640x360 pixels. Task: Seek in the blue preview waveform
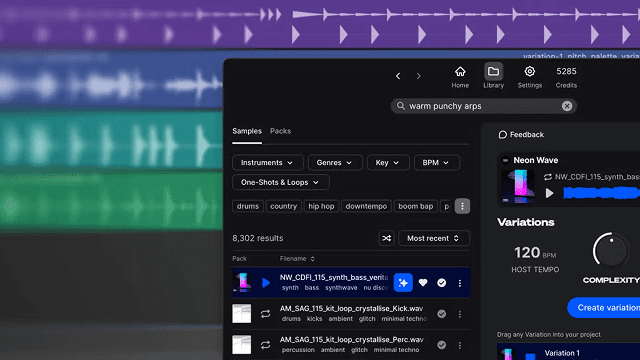pos(601,193)
